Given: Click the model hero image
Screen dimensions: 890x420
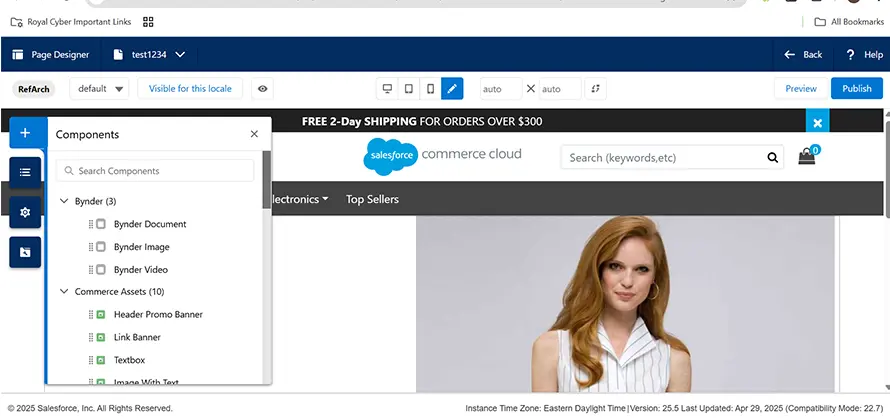Looking at the screenshot, I should pyautogui.click(x=625, y=304).
